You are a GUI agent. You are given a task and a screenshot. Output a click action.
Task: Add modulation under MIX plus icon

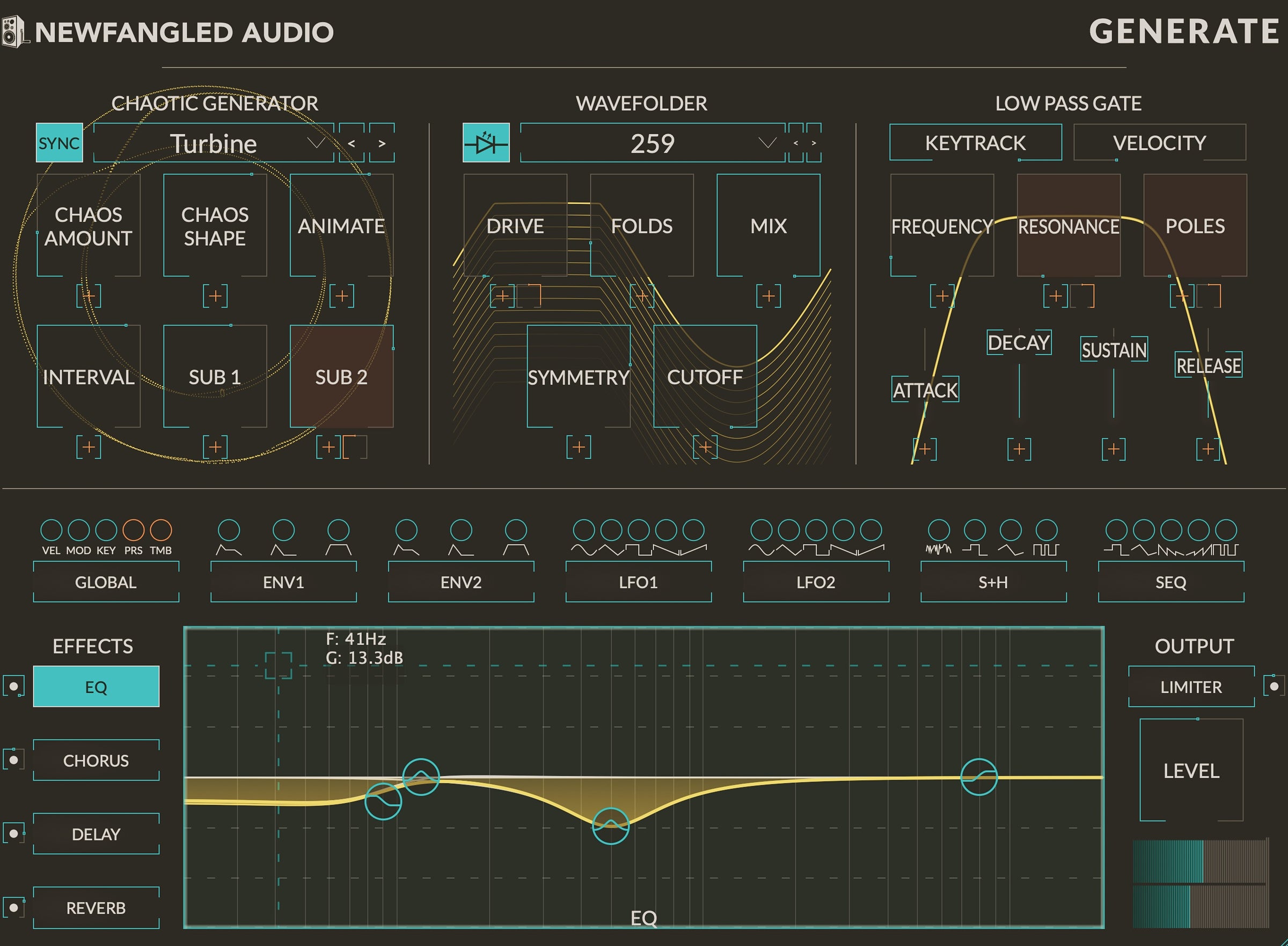coord(769,296)
